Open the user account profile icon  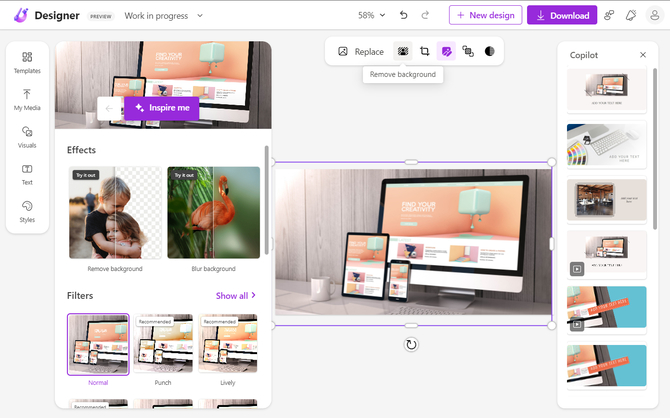click(654, 15)
